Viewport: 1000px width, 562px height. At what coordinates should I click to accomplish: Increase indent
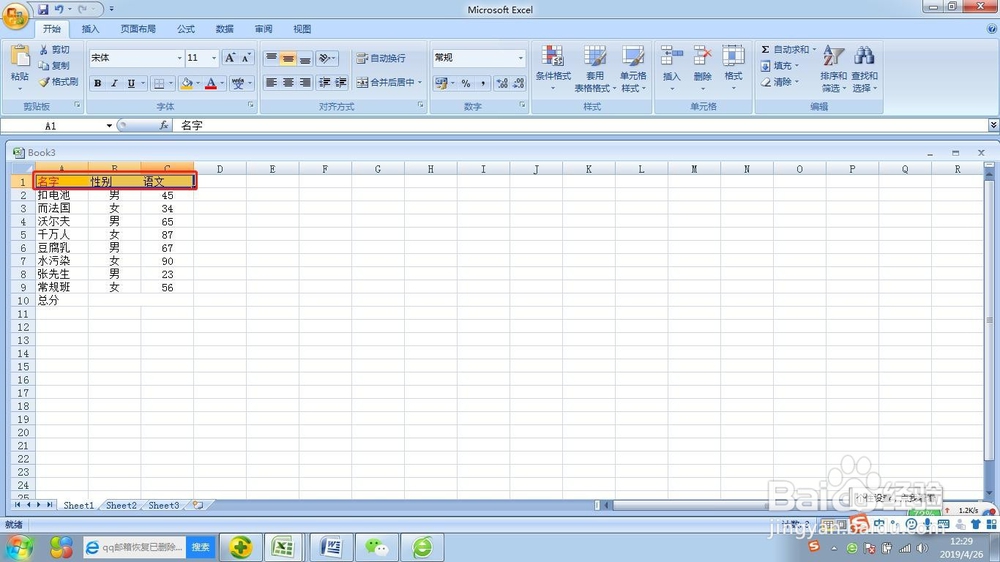tap(341, 83)
